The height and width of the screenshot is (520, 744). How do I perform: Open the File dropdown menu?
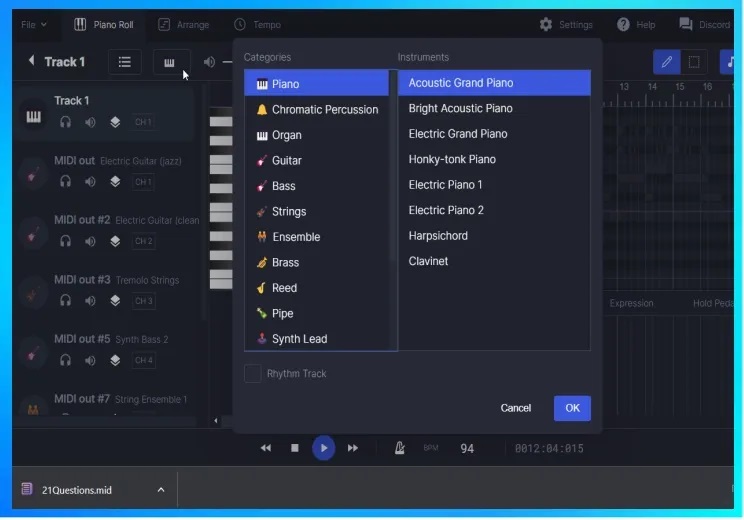(x=33, y=24)
